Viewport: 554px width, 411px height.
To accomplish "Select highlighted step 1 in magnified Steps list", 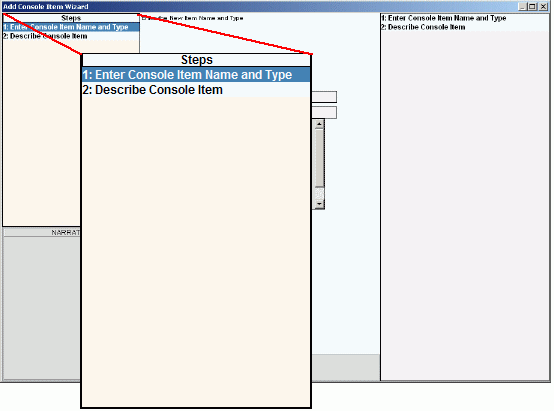I will point(196,75).
